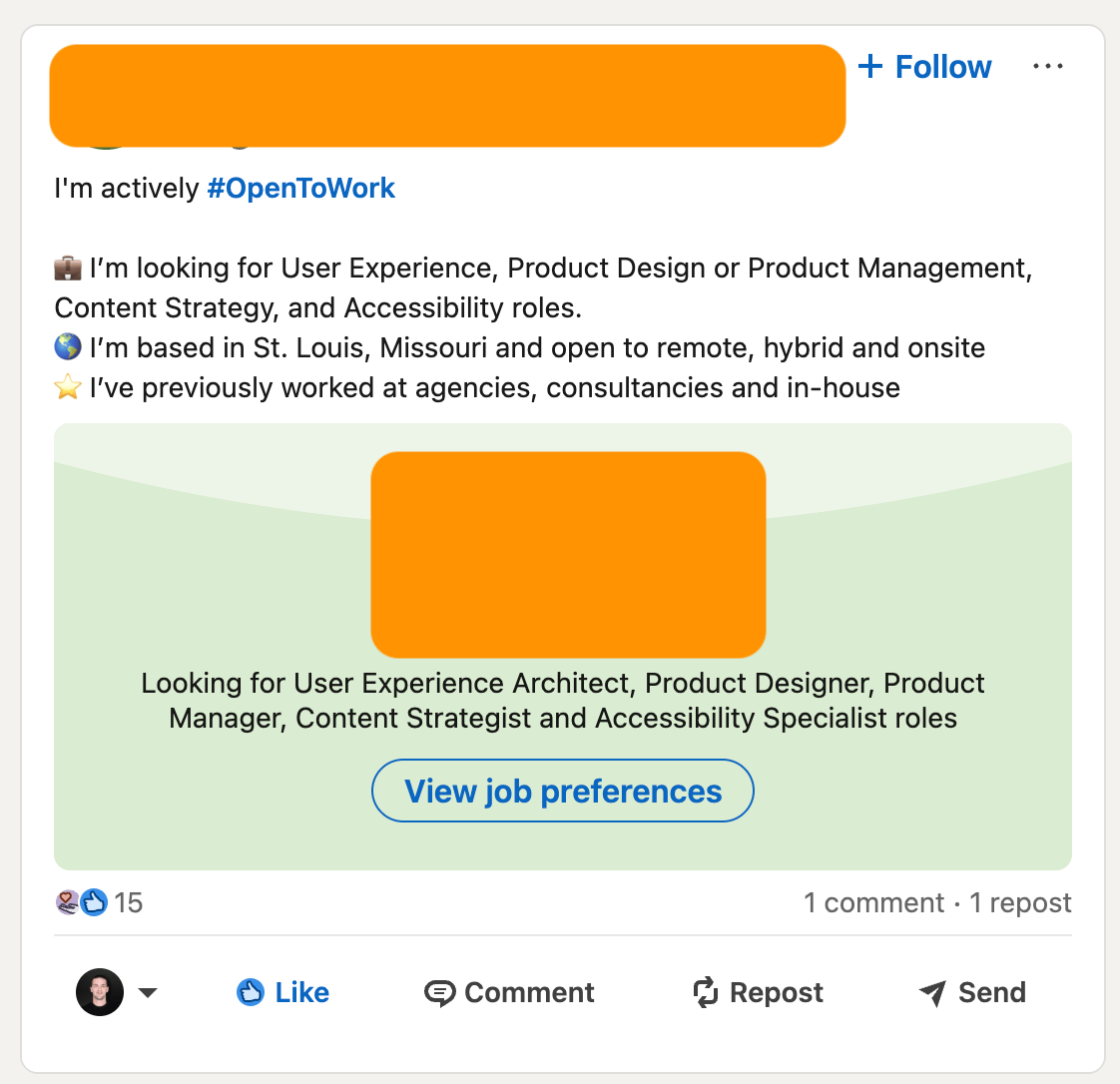Viewport: 1120px width, 1084px height.
Task: Click your small profile avatar near Like
Action: click(x=100, y=992)
